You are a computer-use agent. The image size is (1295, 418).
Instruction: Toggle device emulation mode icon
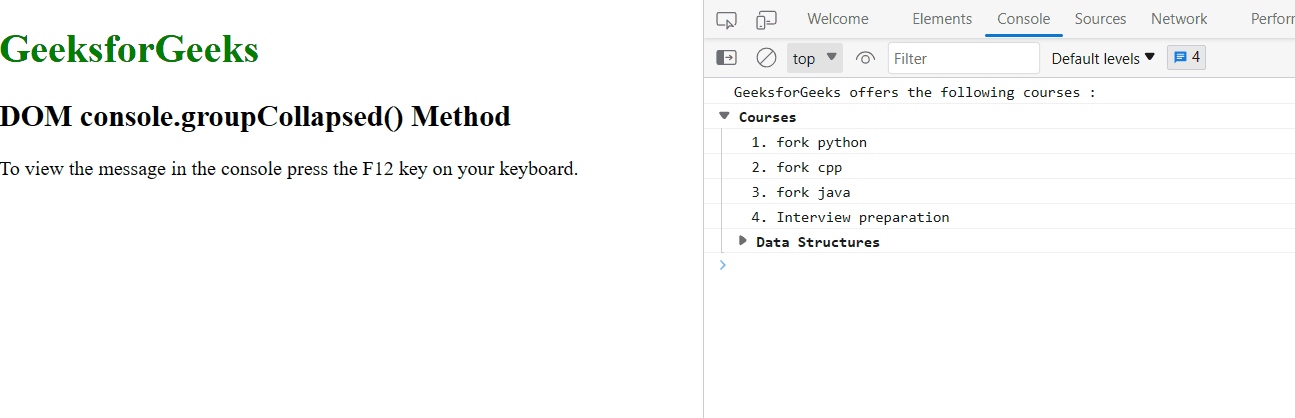(766, 20)
